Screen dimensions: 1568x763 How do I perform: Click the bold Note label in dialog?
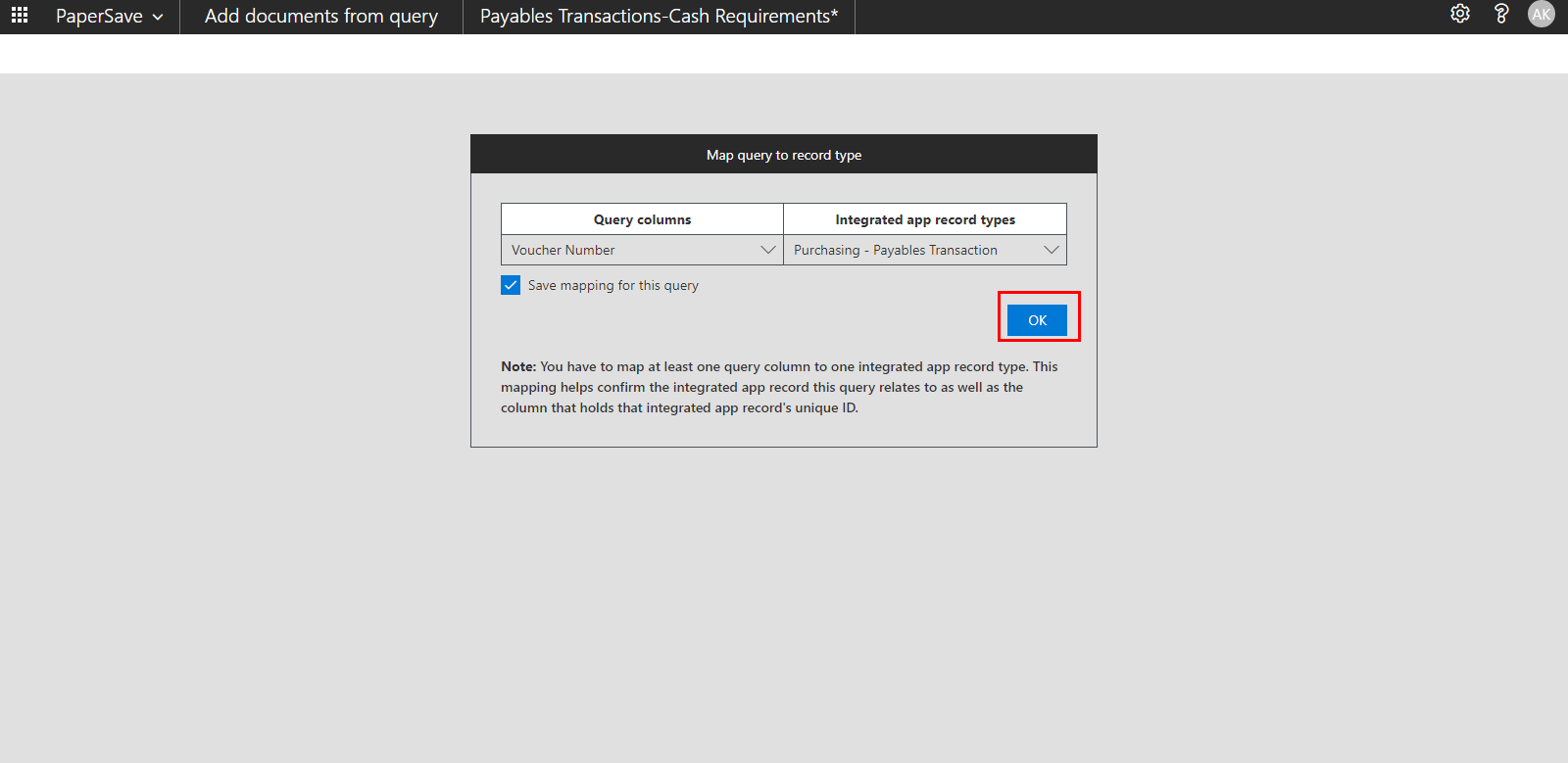518,366
